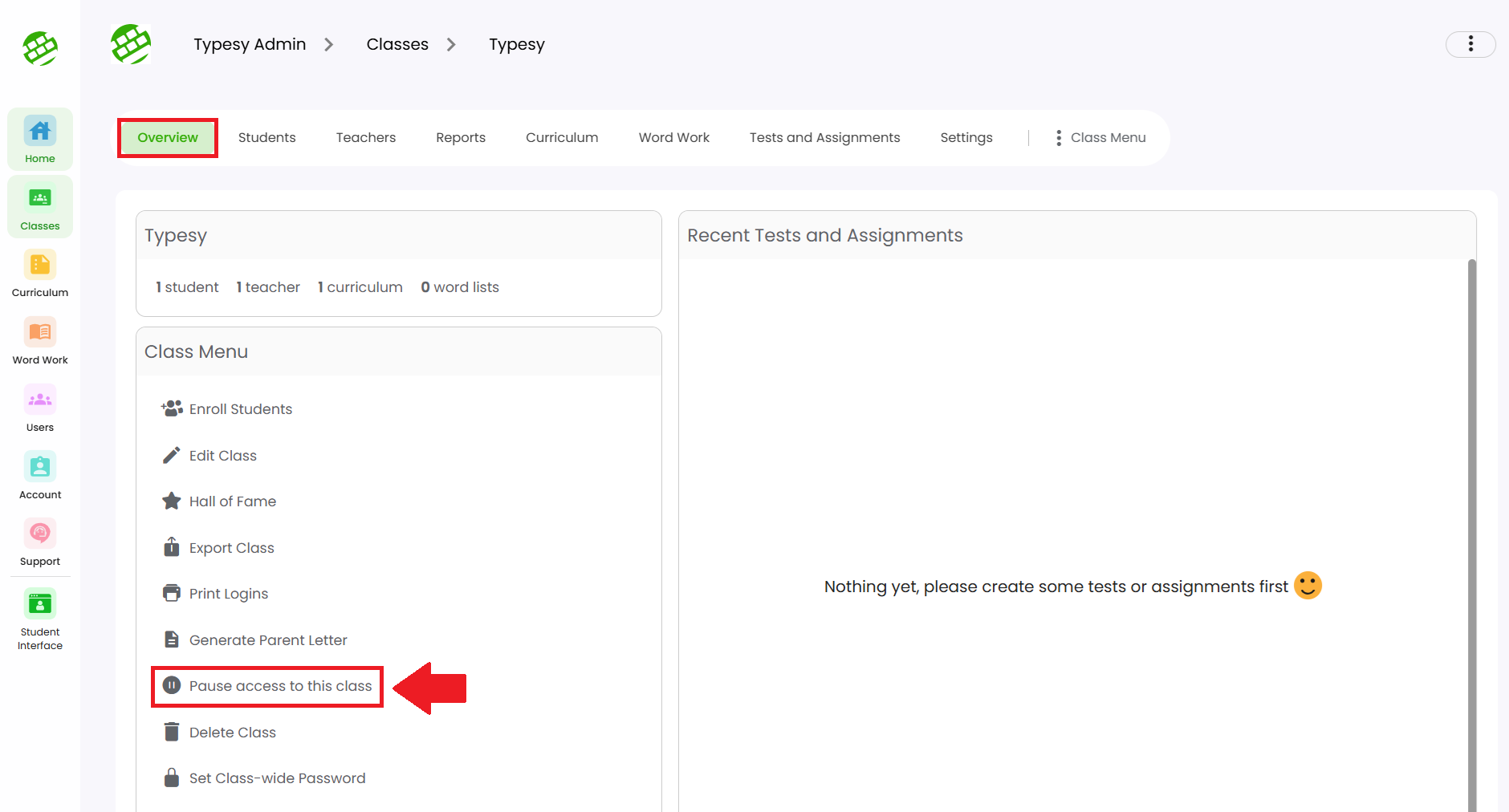1509x812 pixels.
Task: Switch to the Students tab
Action: [x=267, y=137]
